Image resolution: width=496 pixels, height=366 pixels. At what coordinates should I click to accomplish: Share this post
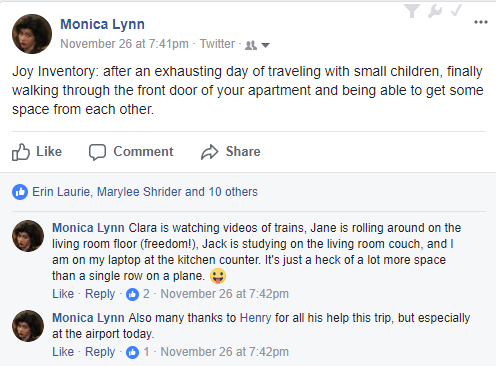tap(231, 152)
